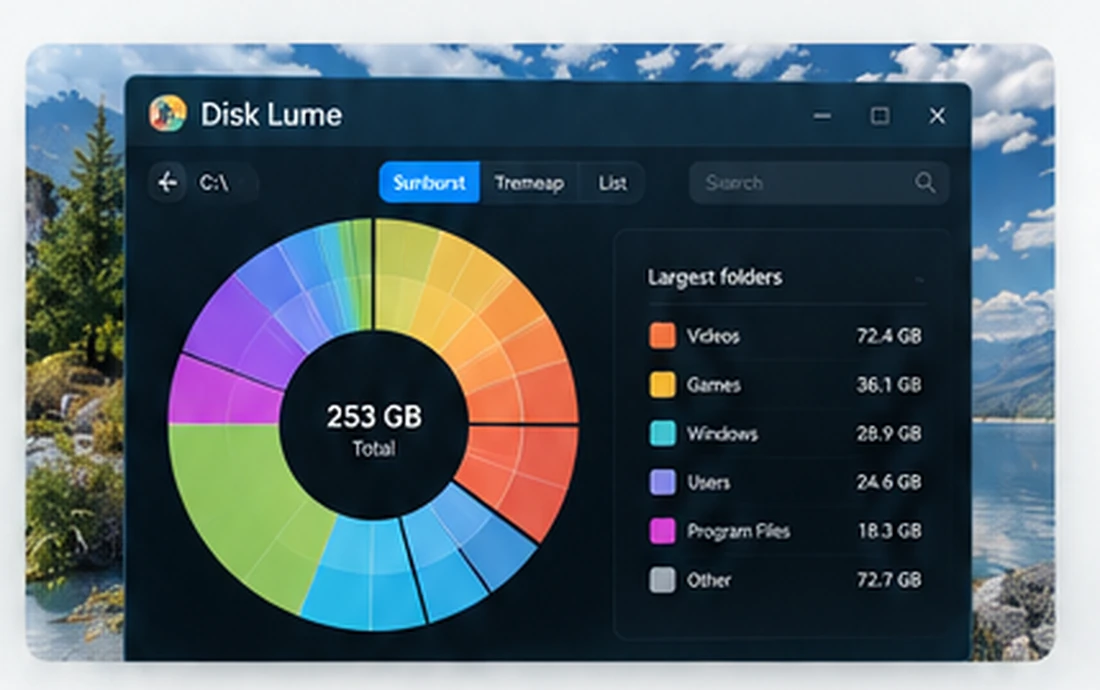Click the 253 GB Total center of the chart
This screenshot has width=1100, height=690.
coord(374,426)
